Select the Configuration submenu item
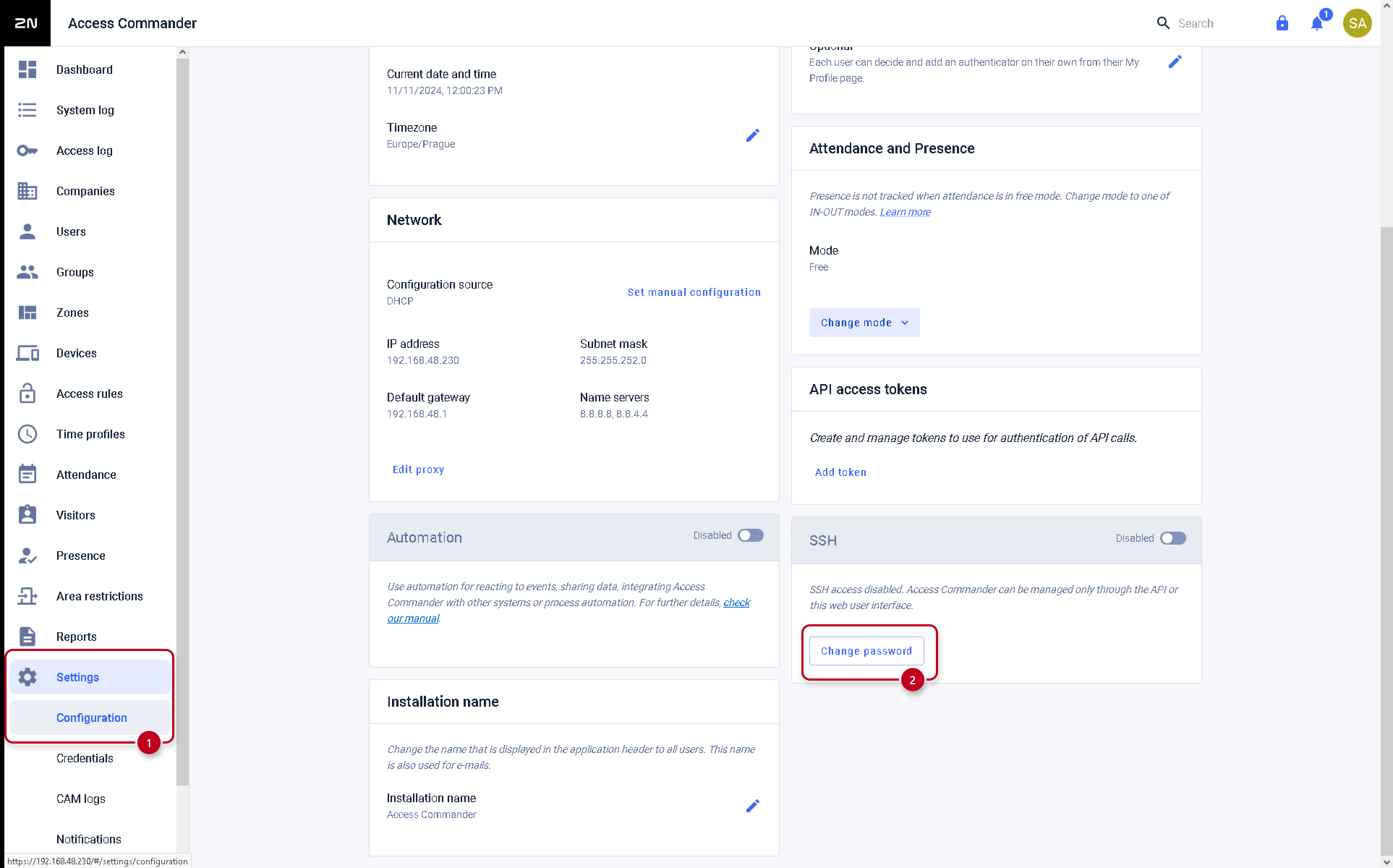 tap(90, 718)
